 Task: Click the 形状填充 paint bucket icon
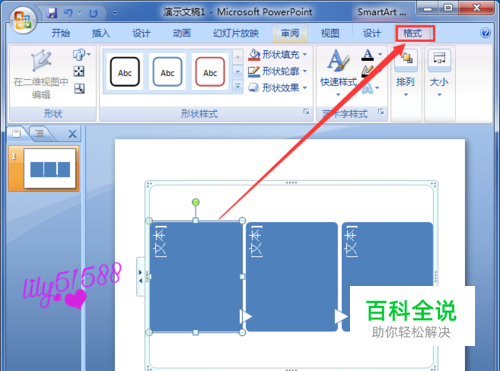point(254,54)
